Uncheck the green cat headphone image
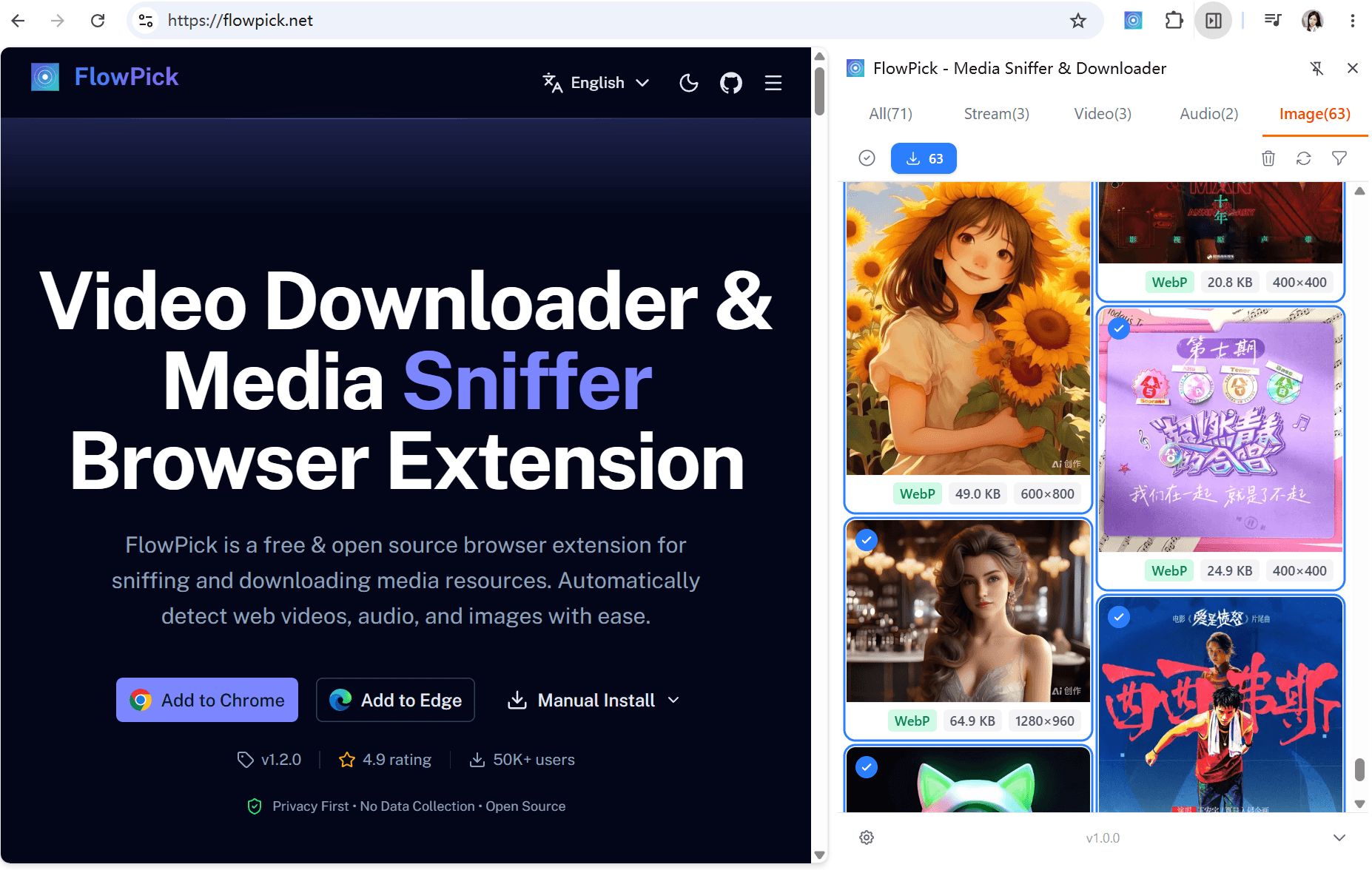The width and height of the screenshot is (1372, 870). point(867,767)
